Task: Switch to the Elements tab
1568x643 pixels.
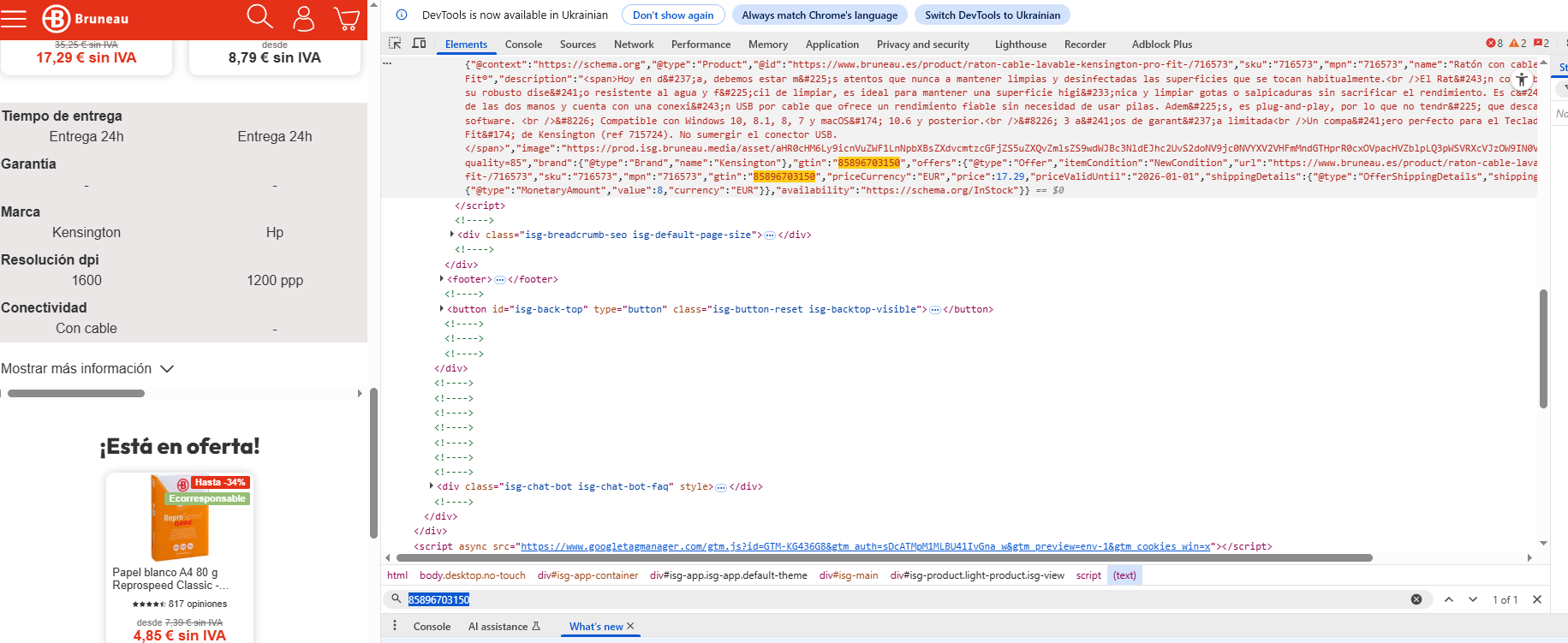Action: tap(466, 44)
